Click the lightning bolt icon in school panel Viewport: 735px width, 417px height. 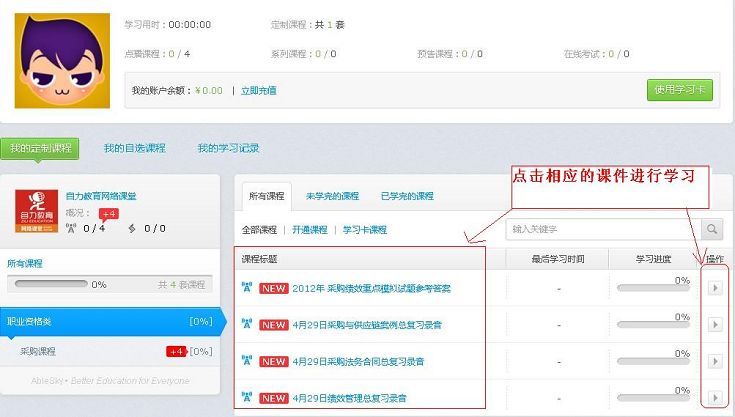click(131, 228)
